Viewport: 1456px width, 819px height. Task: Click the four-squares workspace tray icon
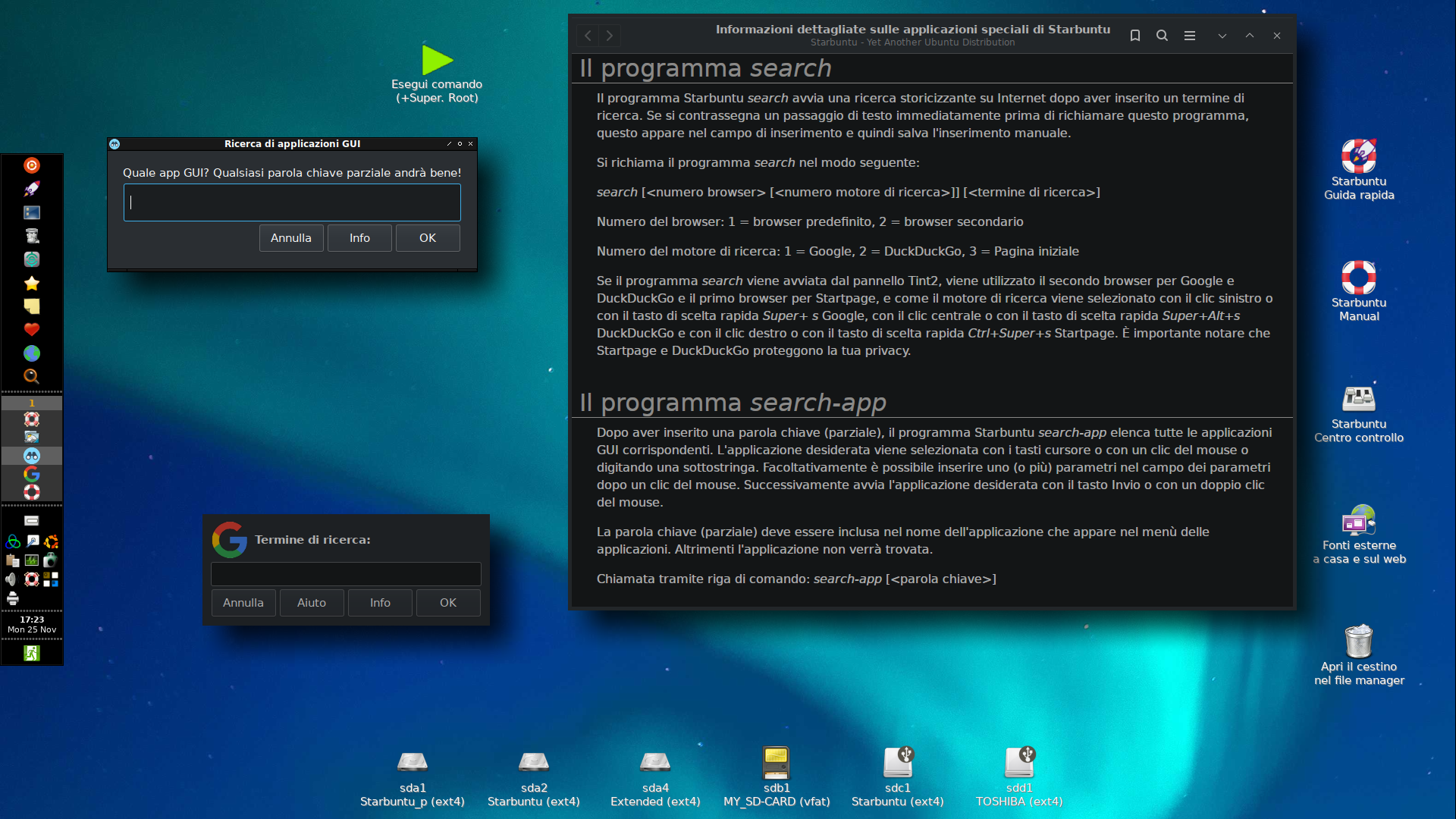[51, 579]
